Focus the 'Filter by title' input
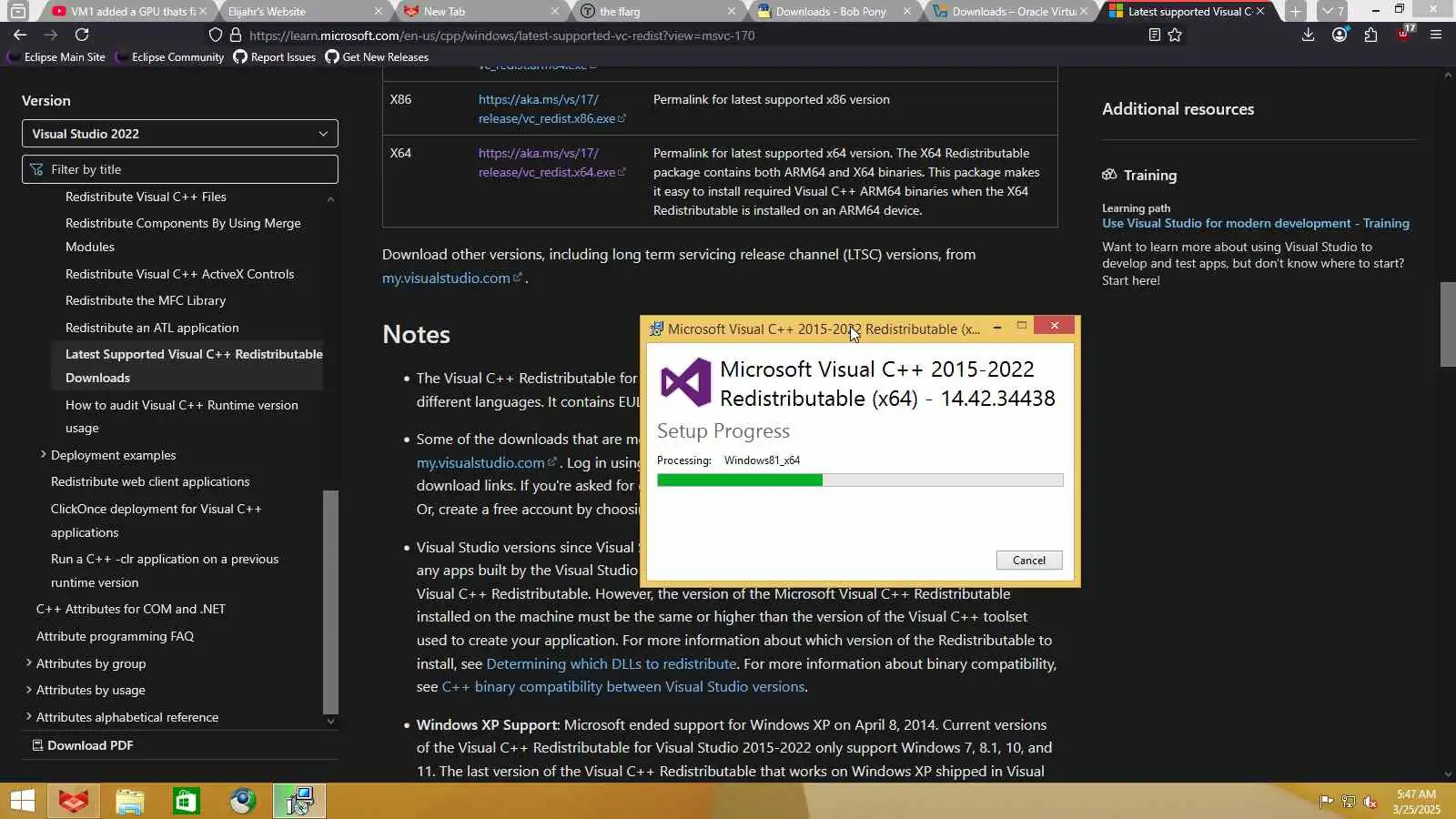The width and height of the screenshot is (1456, 819). 180,169
